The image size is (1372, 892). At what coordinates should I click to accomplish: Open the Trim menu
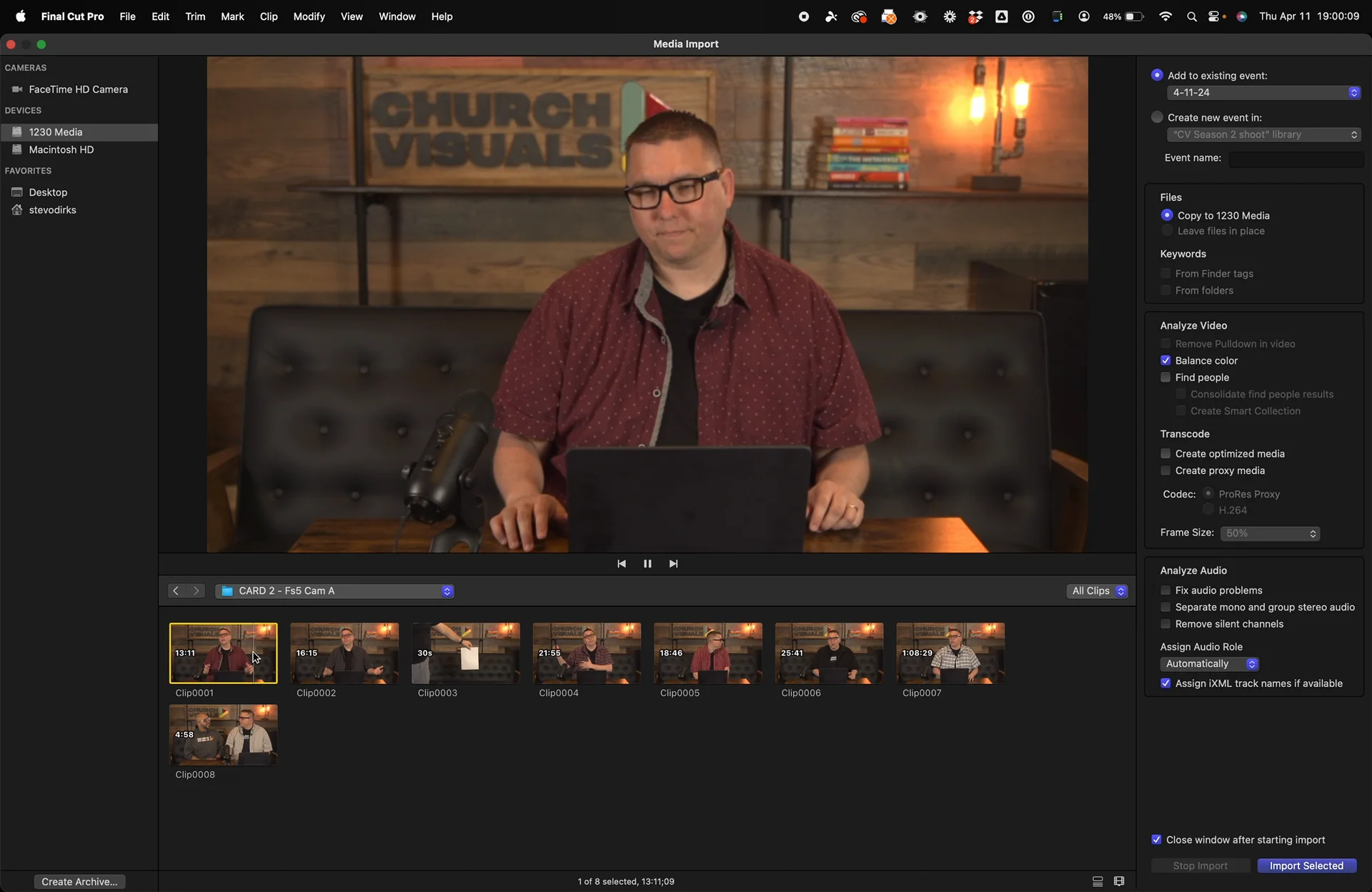(195, 16)
